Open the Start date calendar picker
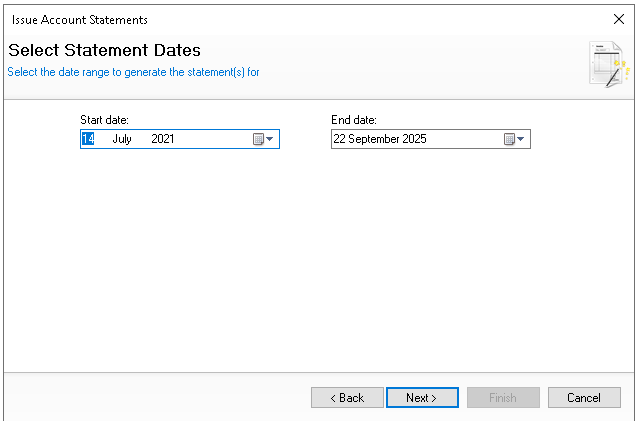Screen dimensions: 637x422 click(263, 139)
